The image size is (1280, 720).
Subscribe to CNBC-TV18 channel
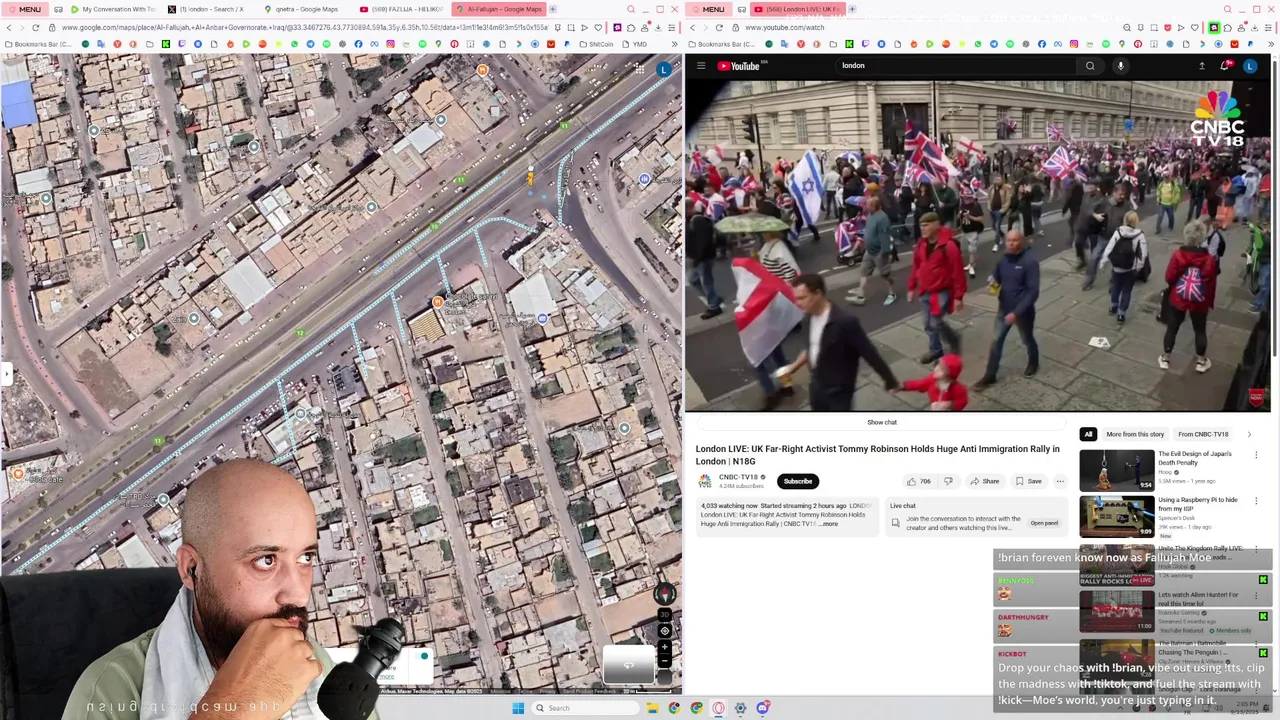coord(798,481)
